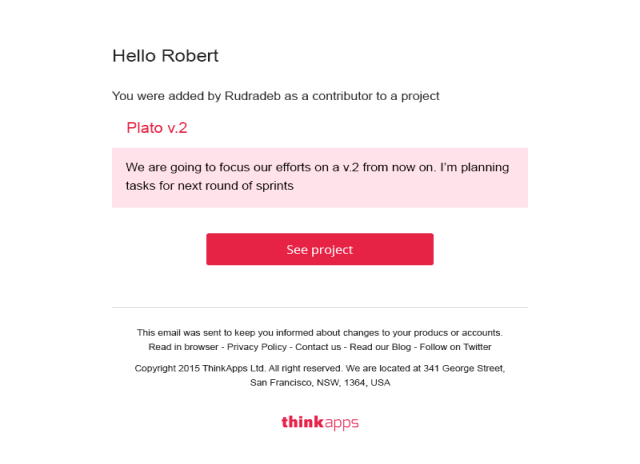Open the Read in browser link

(183, 347)
